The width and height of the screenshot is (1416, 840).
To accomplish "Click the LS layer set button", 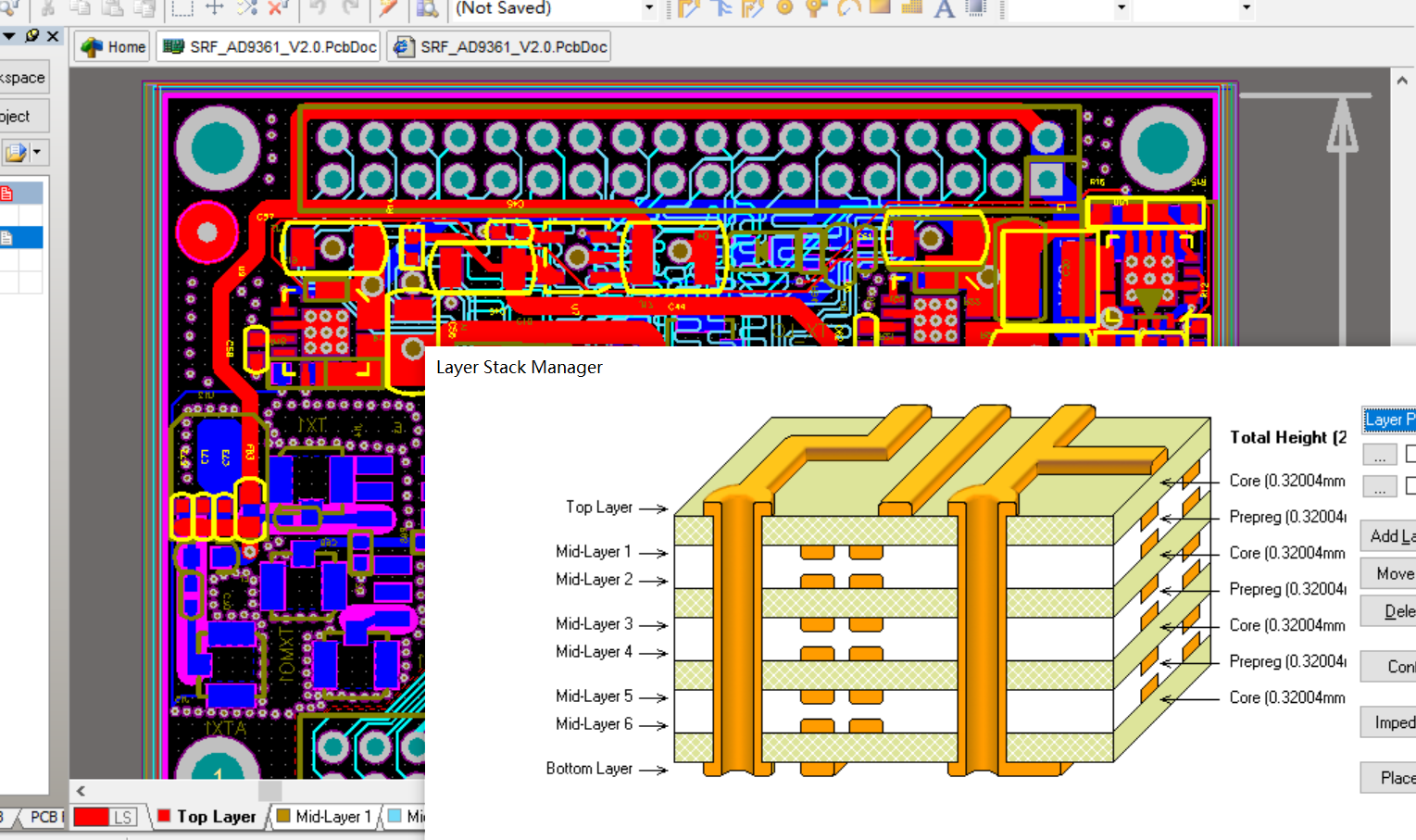I will [124, 817].
